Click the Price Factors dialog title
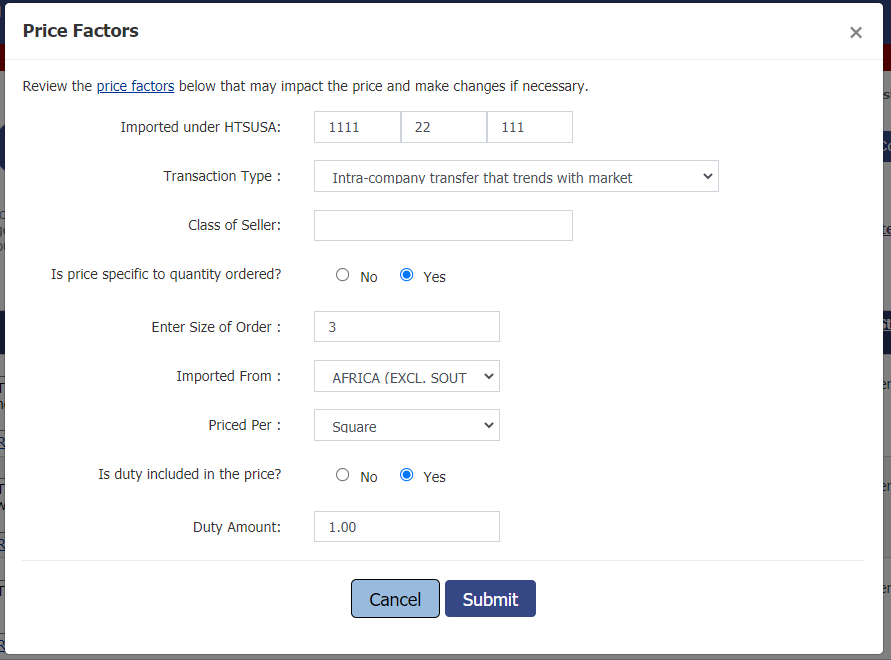This screenshot has height=660, width=891. coord(81,31)
